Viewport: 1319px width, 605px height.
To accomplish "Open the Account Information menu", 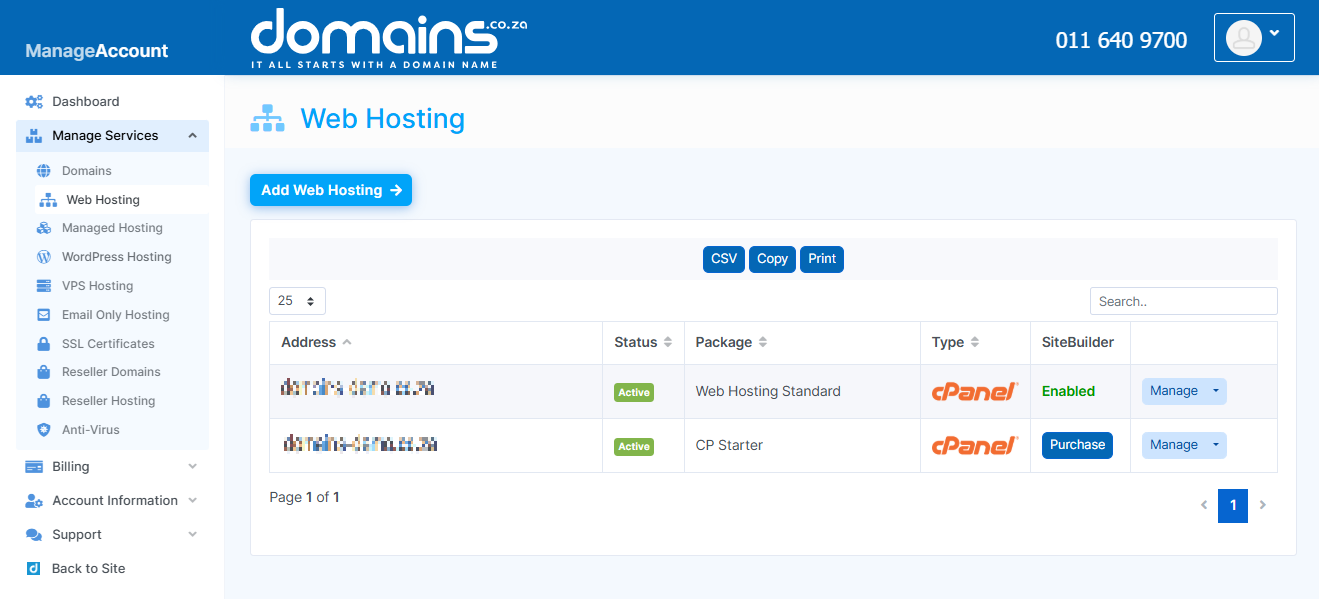I will [117, 500].
